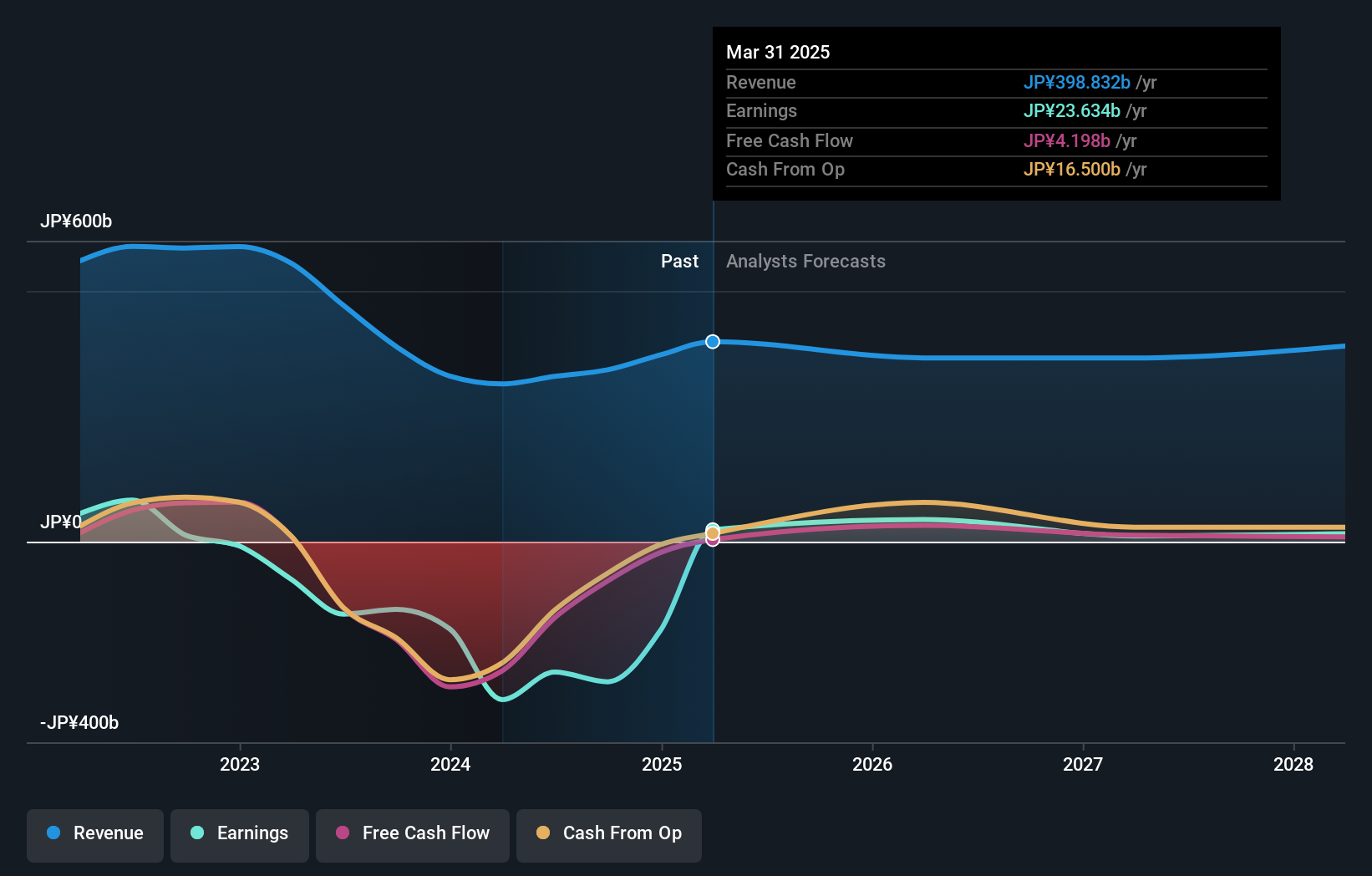Click the JP¥398.832b revenue value in the tooltip
This screenshot has width=1372, height=876.
1076,83
